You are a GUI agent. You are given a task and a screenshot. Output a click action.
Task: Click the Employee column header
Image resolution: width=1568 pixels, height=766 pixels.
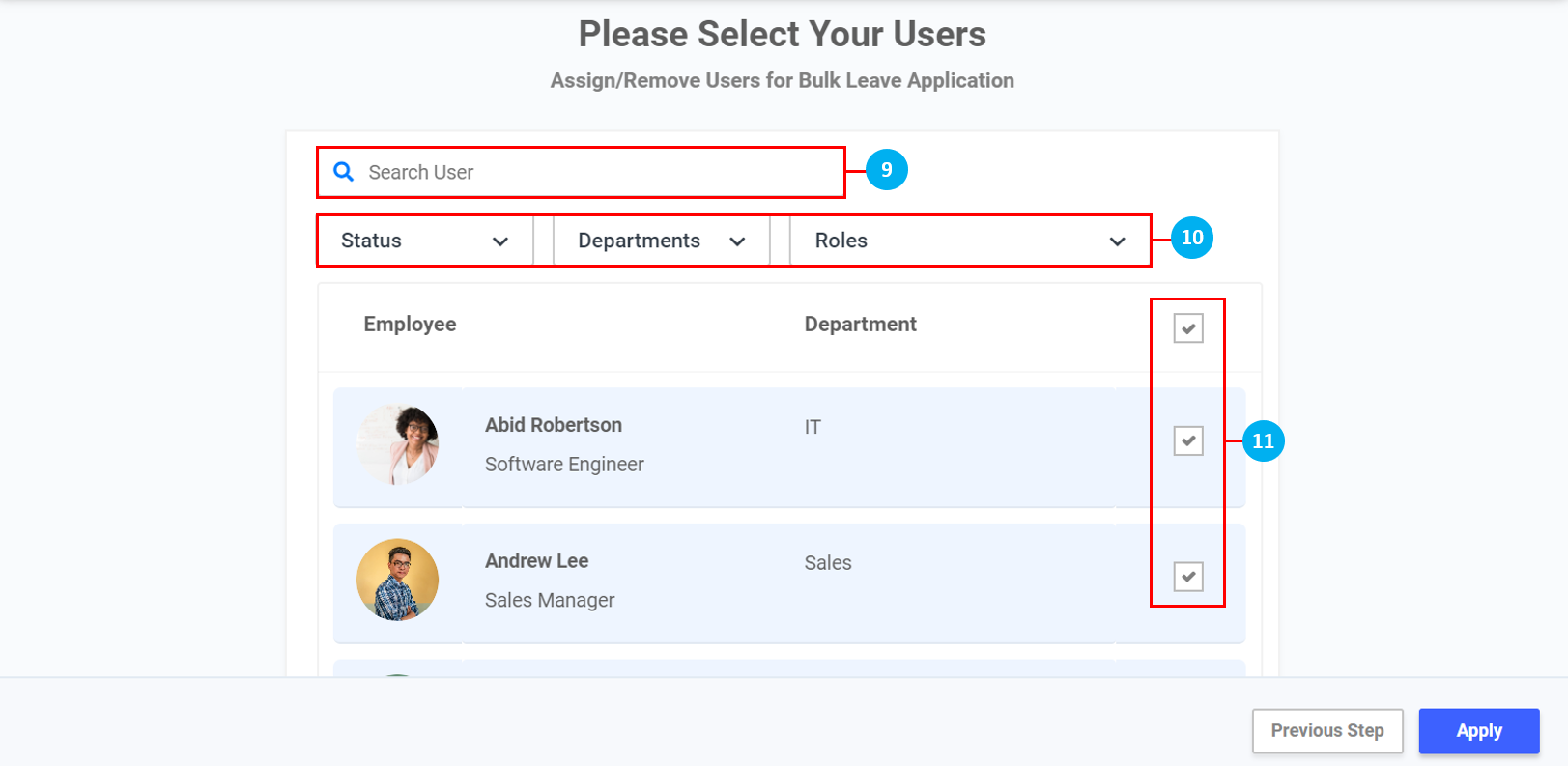click(410, 325)
